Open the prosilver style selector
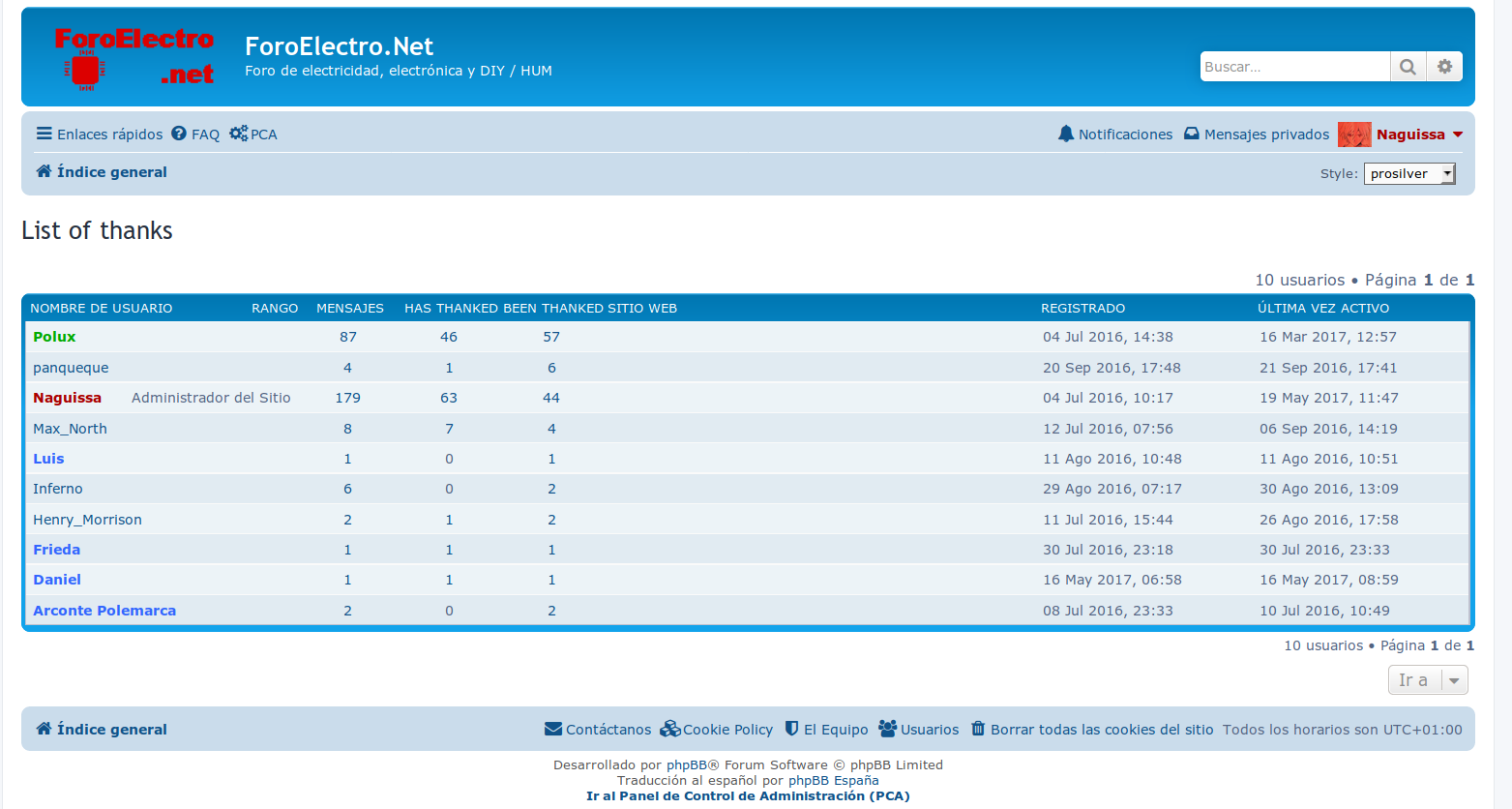Screen dimensions: 1512x809 pos(1409,174)
